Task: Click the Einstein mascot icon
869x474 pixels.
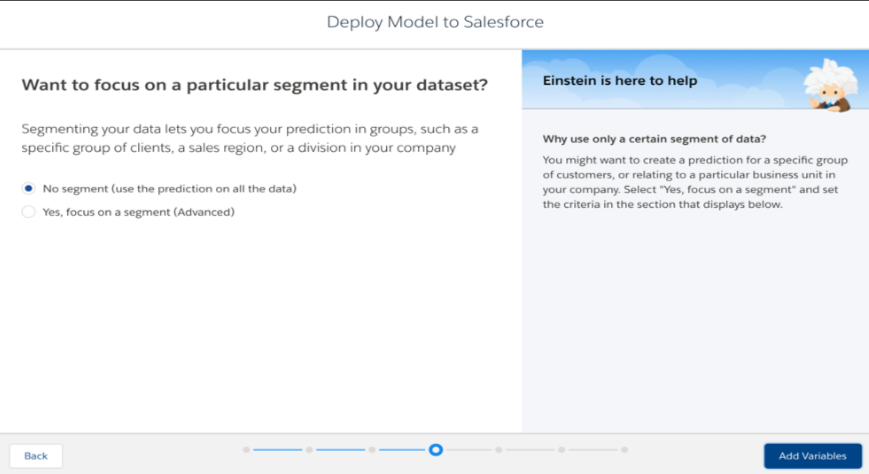Action: point(830,85)
